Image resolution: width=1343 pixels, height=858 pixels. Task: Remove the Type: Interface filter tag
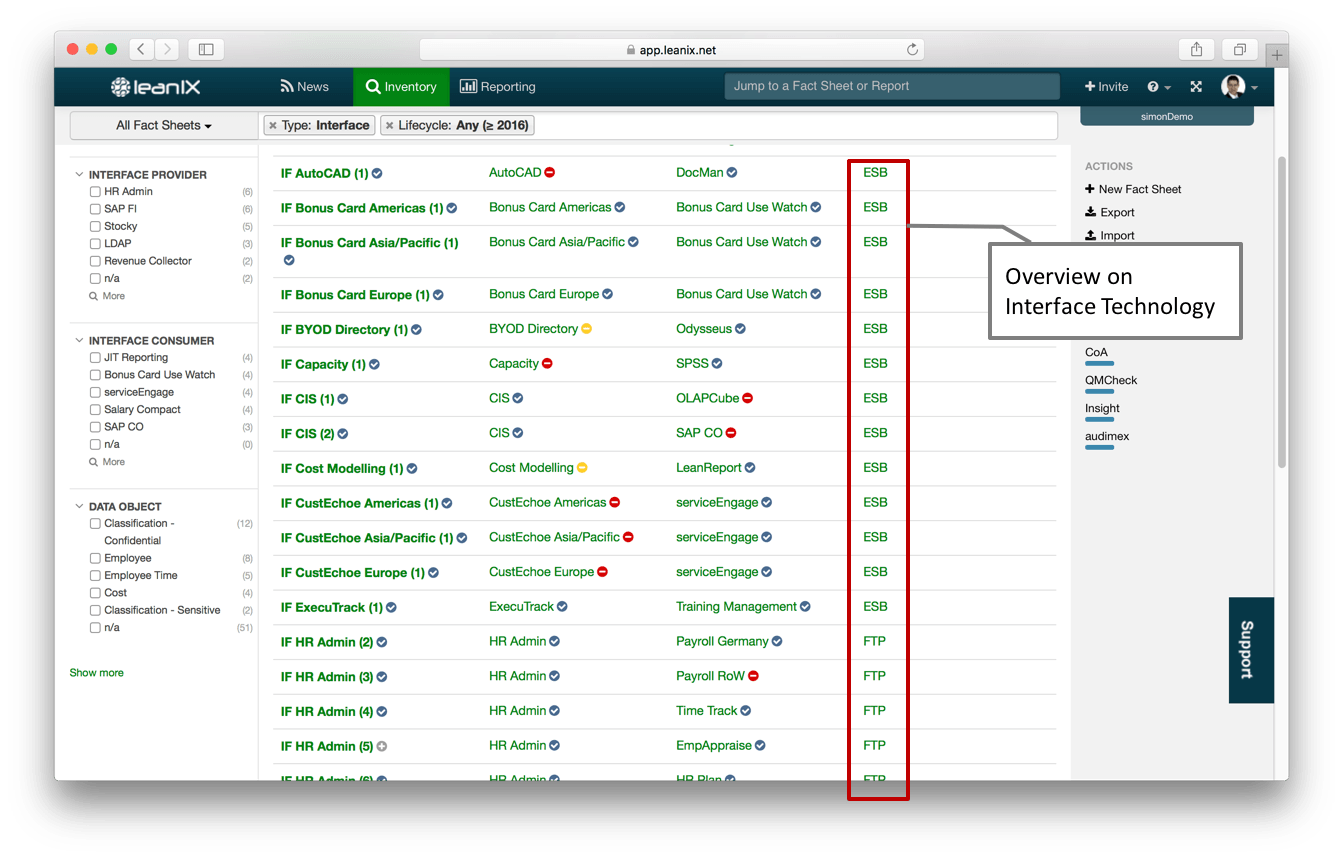(273, 126)
